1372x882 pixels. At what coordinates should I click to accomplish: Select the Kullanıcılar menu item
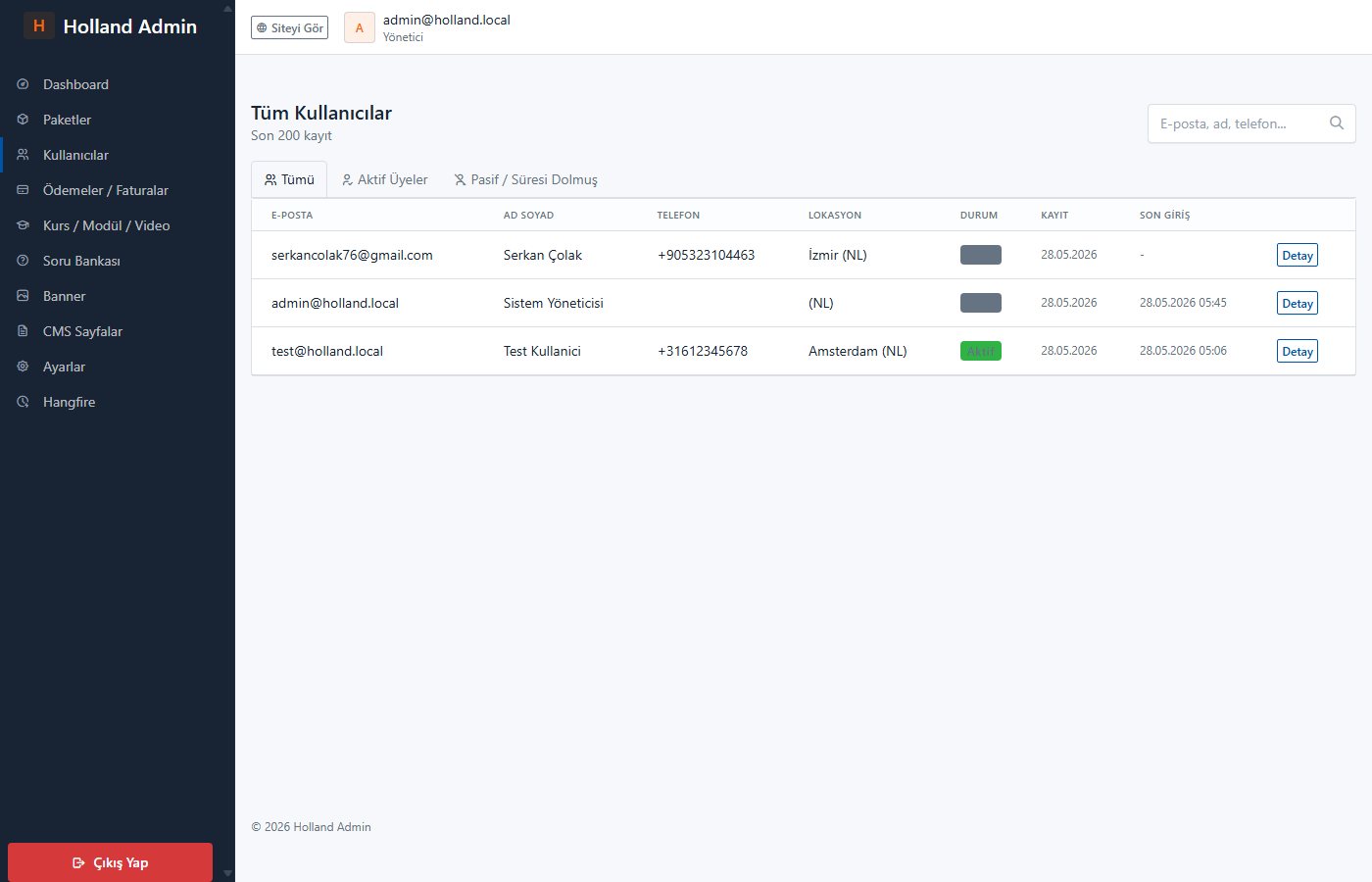[118, 155]
